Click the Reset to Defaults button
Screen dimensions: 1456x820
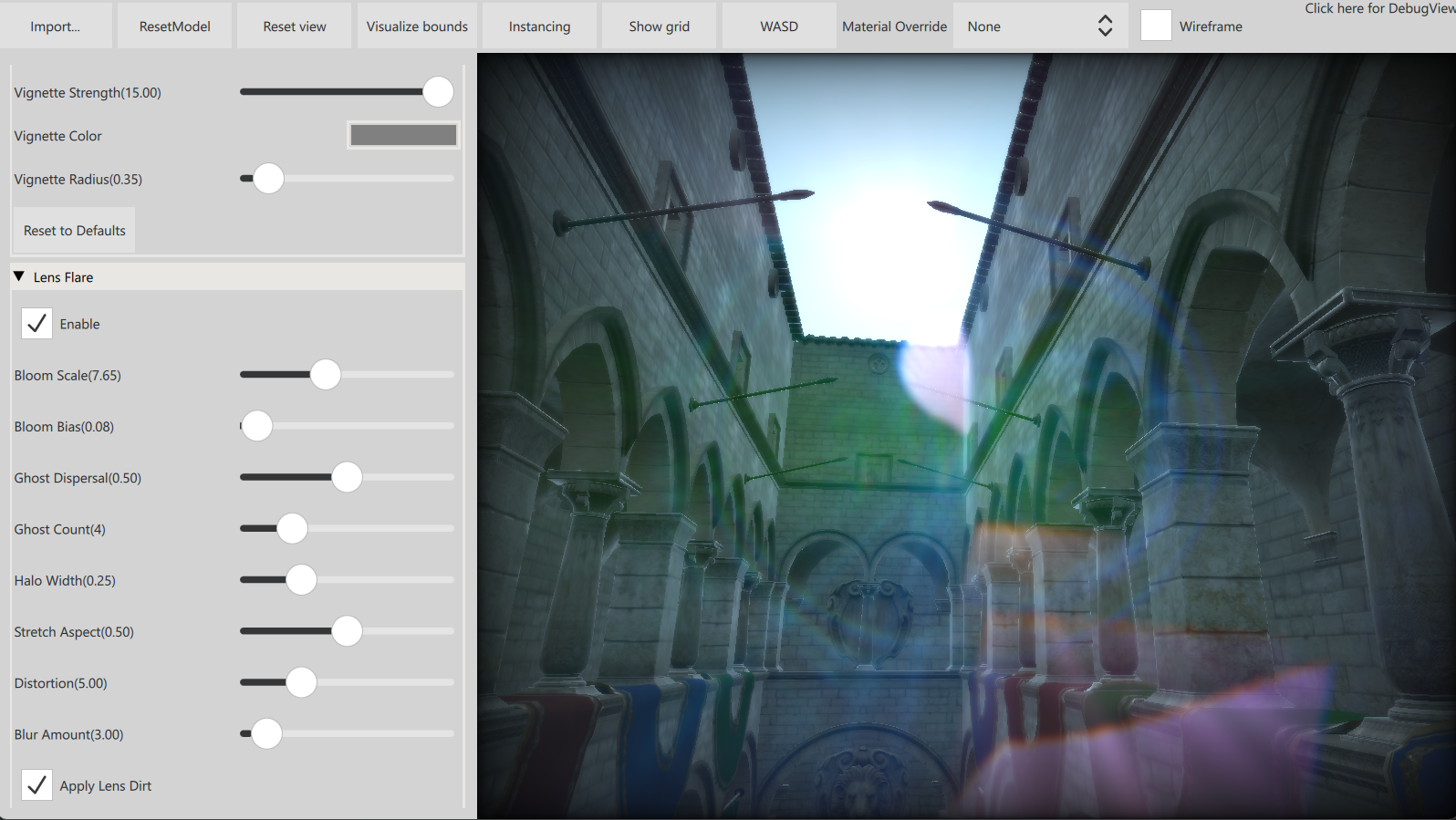point(74,231)
